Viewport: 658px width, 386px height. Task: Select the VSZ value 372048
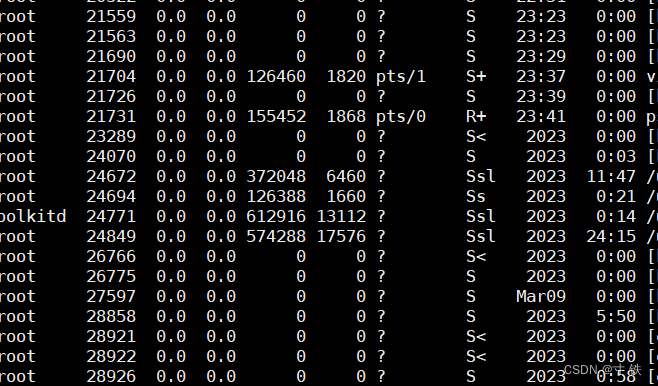point(276,176)
